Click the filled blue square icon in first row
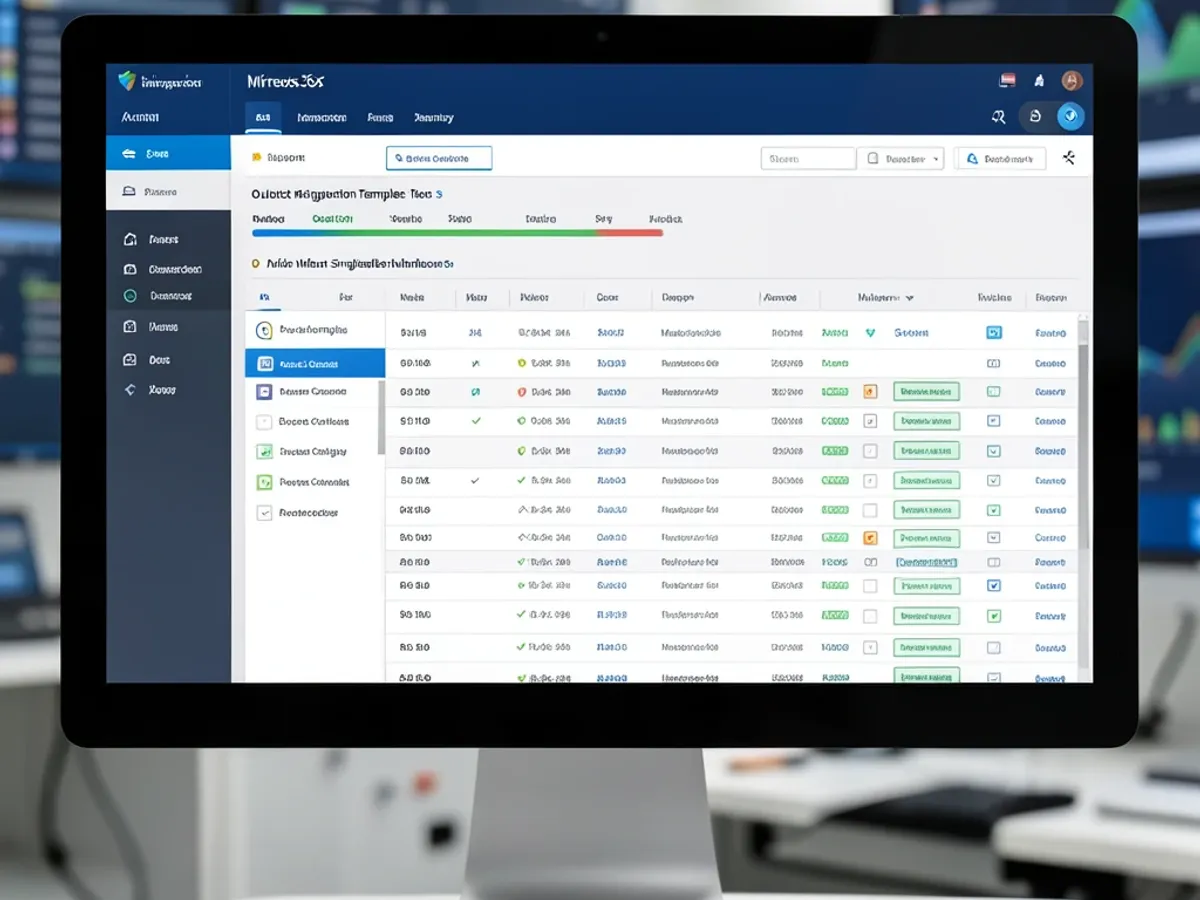Image resolution: width=1200 pixels, height=900 pixels. (994, 333)
